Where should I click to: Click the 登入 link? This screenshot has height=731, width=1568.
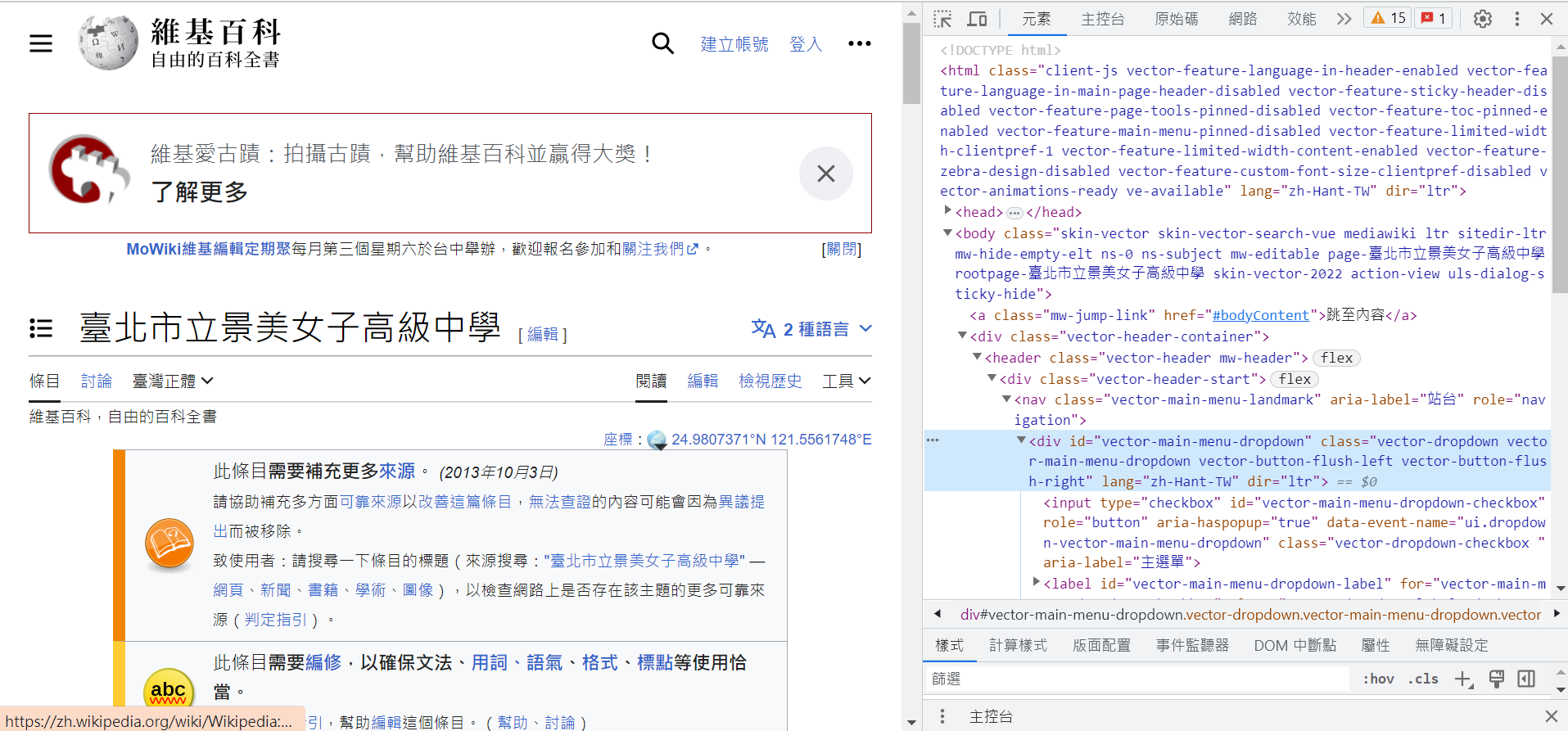[806, 44]
